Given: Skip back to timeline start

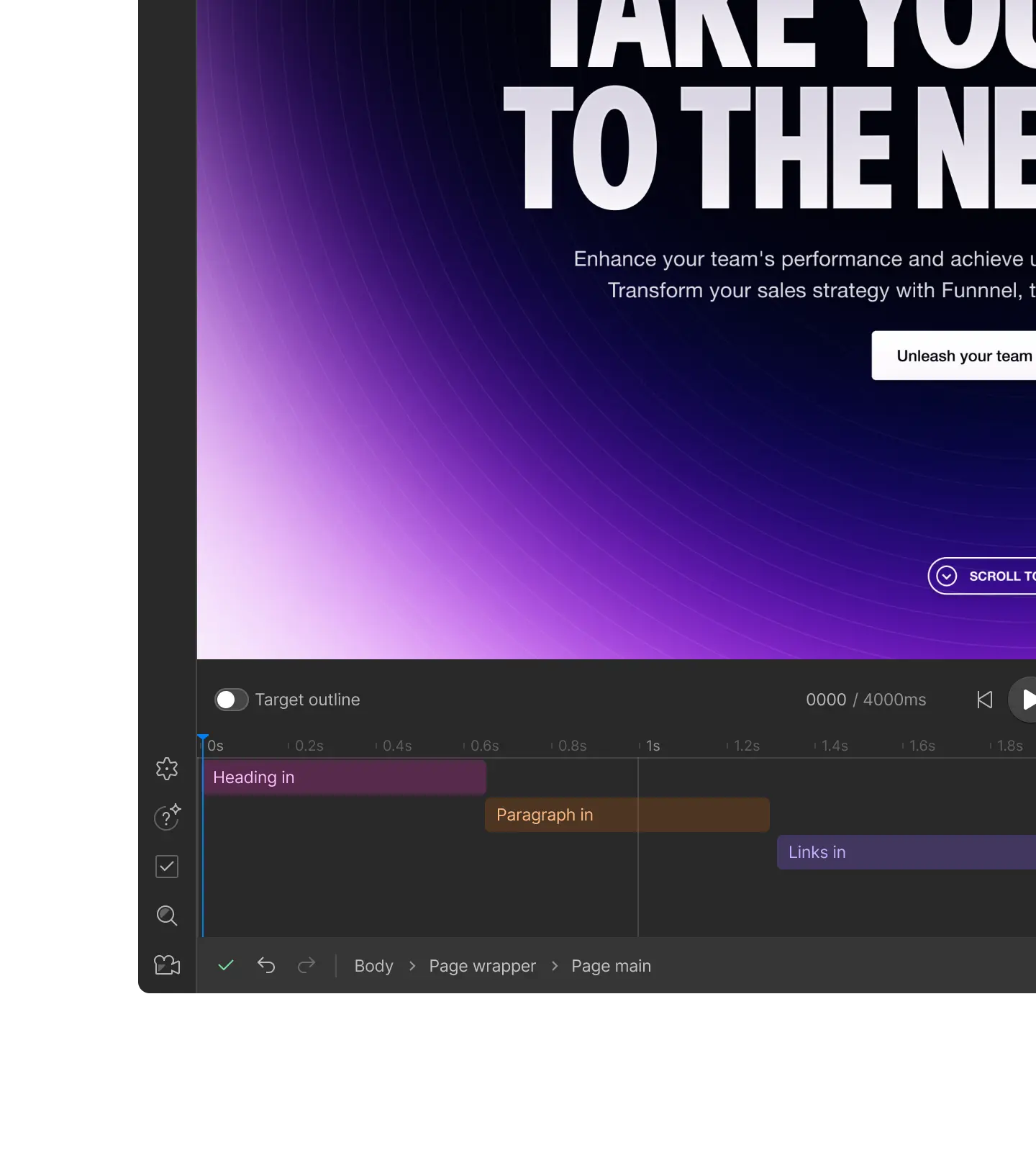Looking at the screenshot, I should (984, 700).
